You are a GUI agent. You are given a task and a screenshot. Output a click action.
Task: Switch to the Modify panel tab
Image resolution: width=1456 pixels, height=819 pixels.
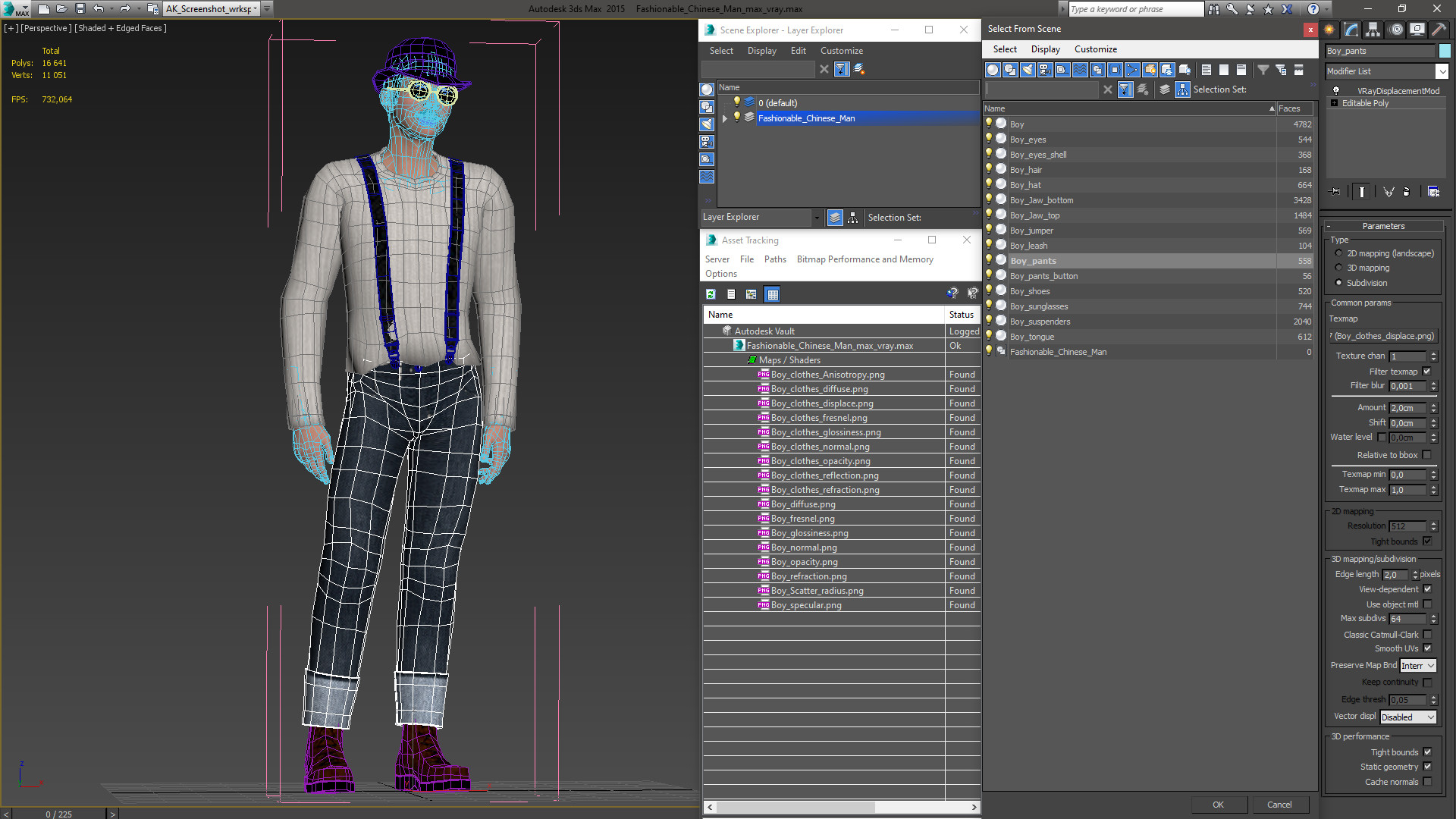[x=1351, y=30]
